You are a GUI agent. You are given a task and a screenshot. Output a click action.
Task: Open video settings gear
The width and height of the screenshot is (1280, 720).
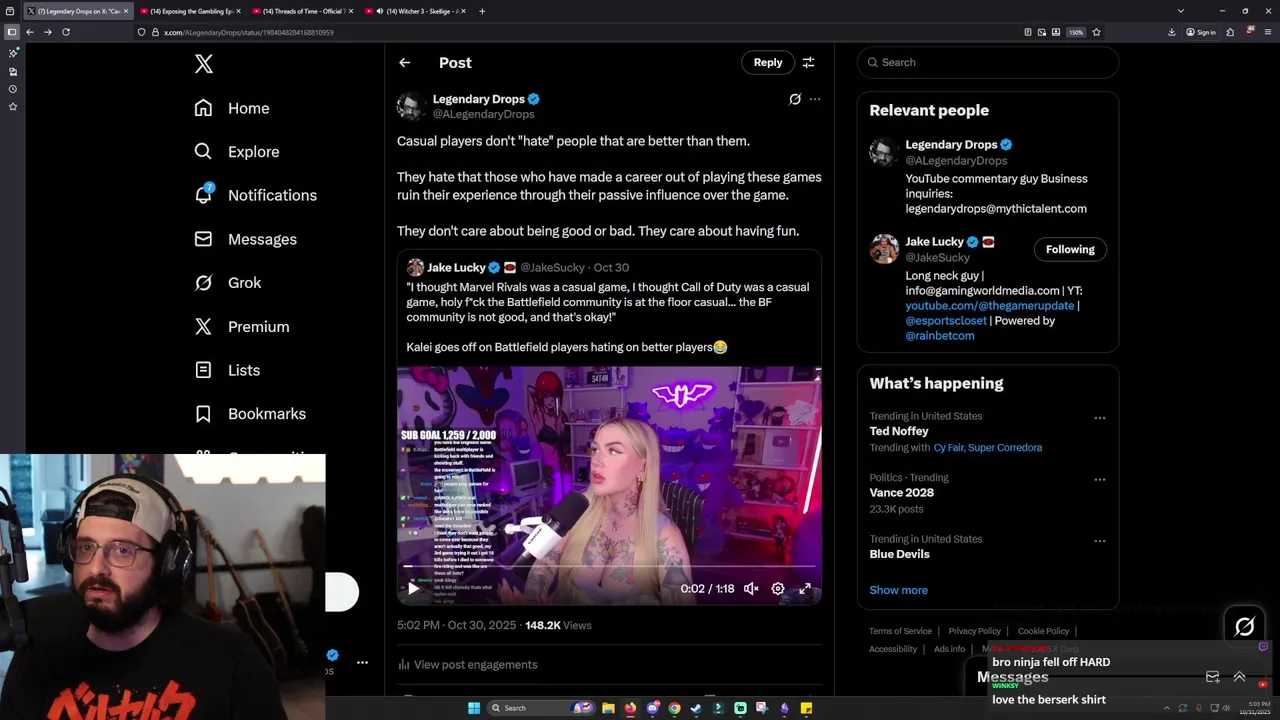tap(778, 589)
